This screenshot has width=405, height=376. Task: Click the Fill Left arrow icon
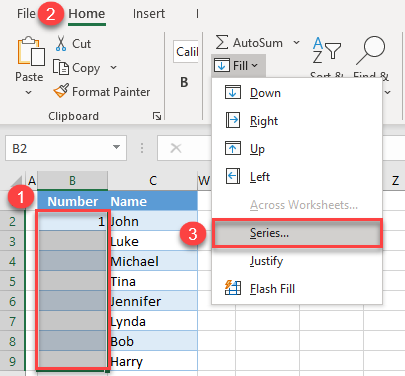pos(233,176)
